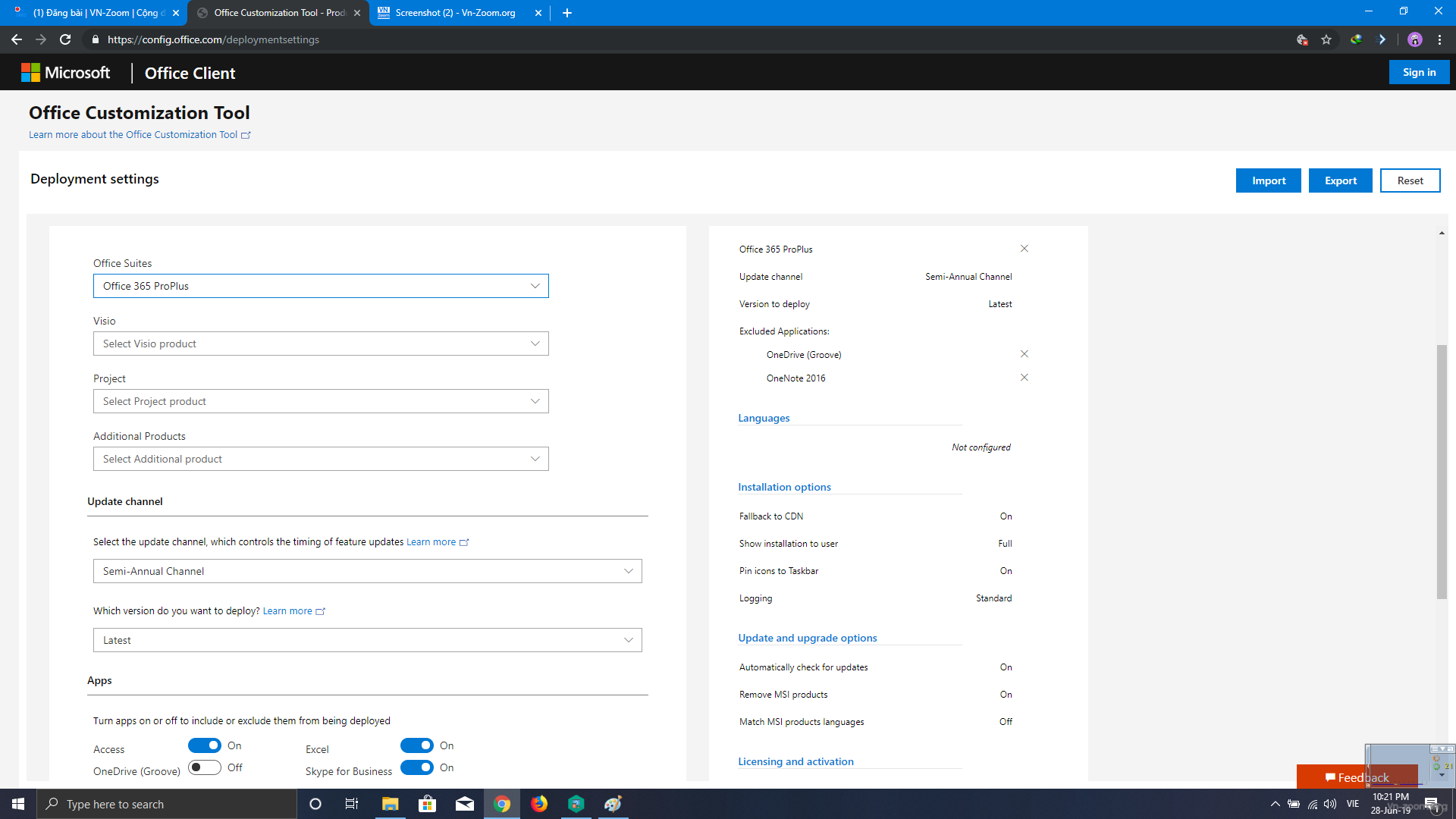Open the Select Visio product dropdown
Image resolution: width=1456 pixels, height=819 pixels.
tap(321, 344)
